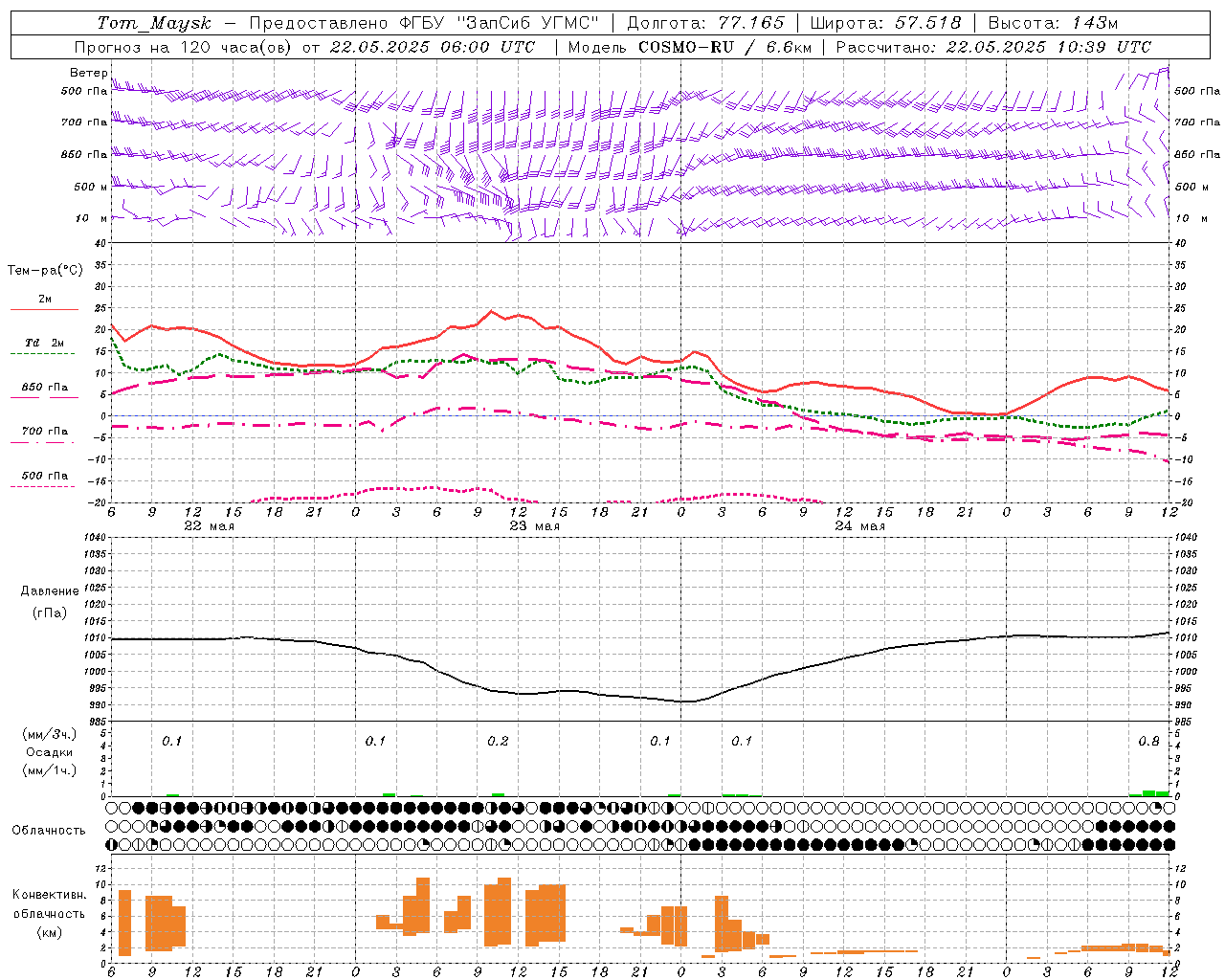The height and width of the screenshot is (980, 1225).
Task: Click the green precipitation bar below 0.8
Action: point(1149,793)
